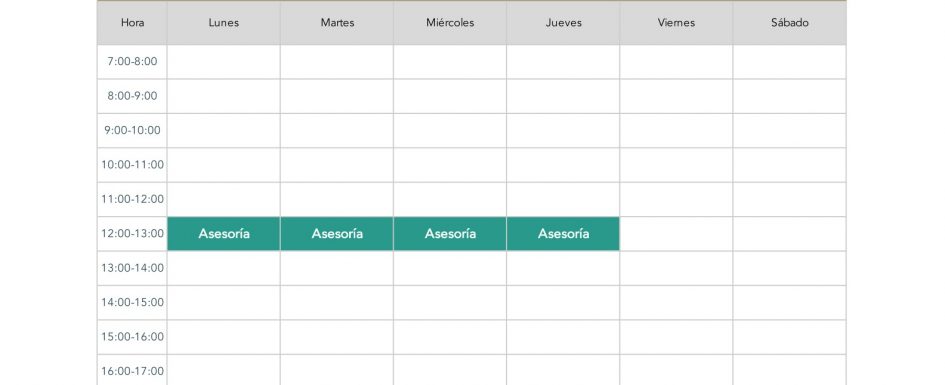
Task: Open the Miércoles Asesoría session
Action: click(450, 234)
